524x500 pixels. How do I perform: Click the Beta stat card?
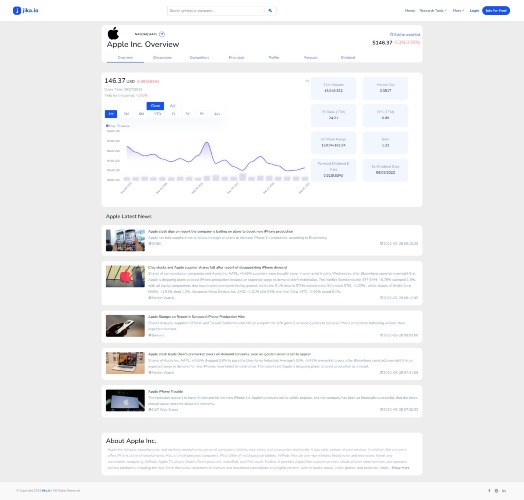385,143
